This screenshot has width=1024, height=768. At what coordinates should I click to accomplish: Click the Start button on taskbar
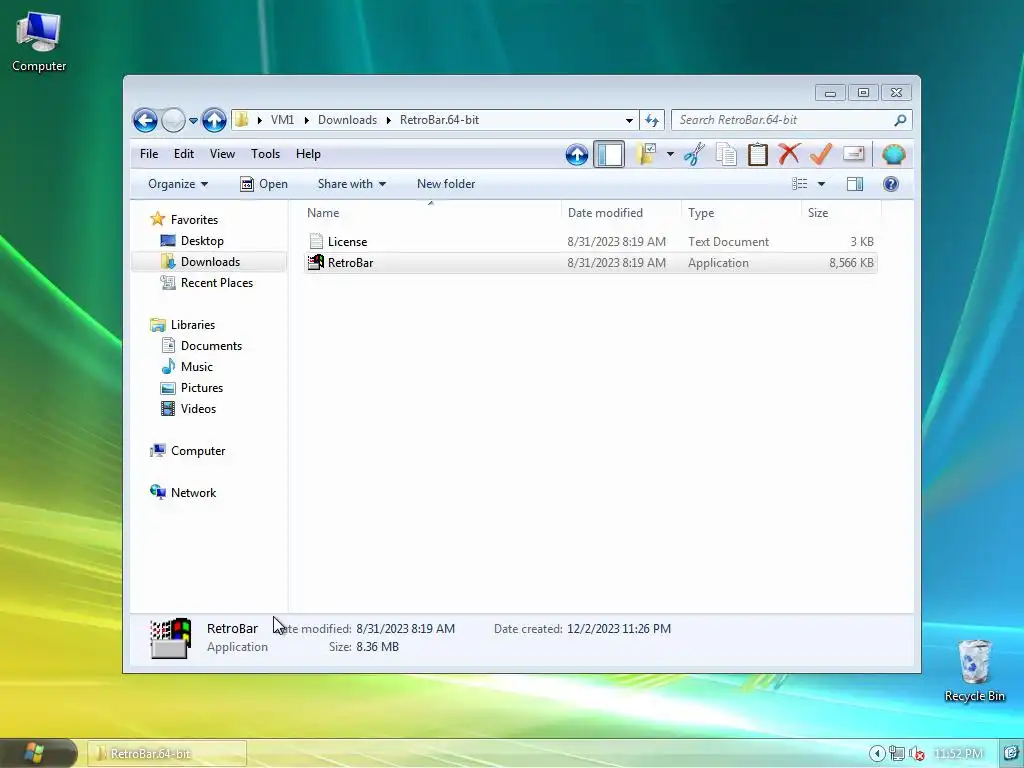[34, 753]
